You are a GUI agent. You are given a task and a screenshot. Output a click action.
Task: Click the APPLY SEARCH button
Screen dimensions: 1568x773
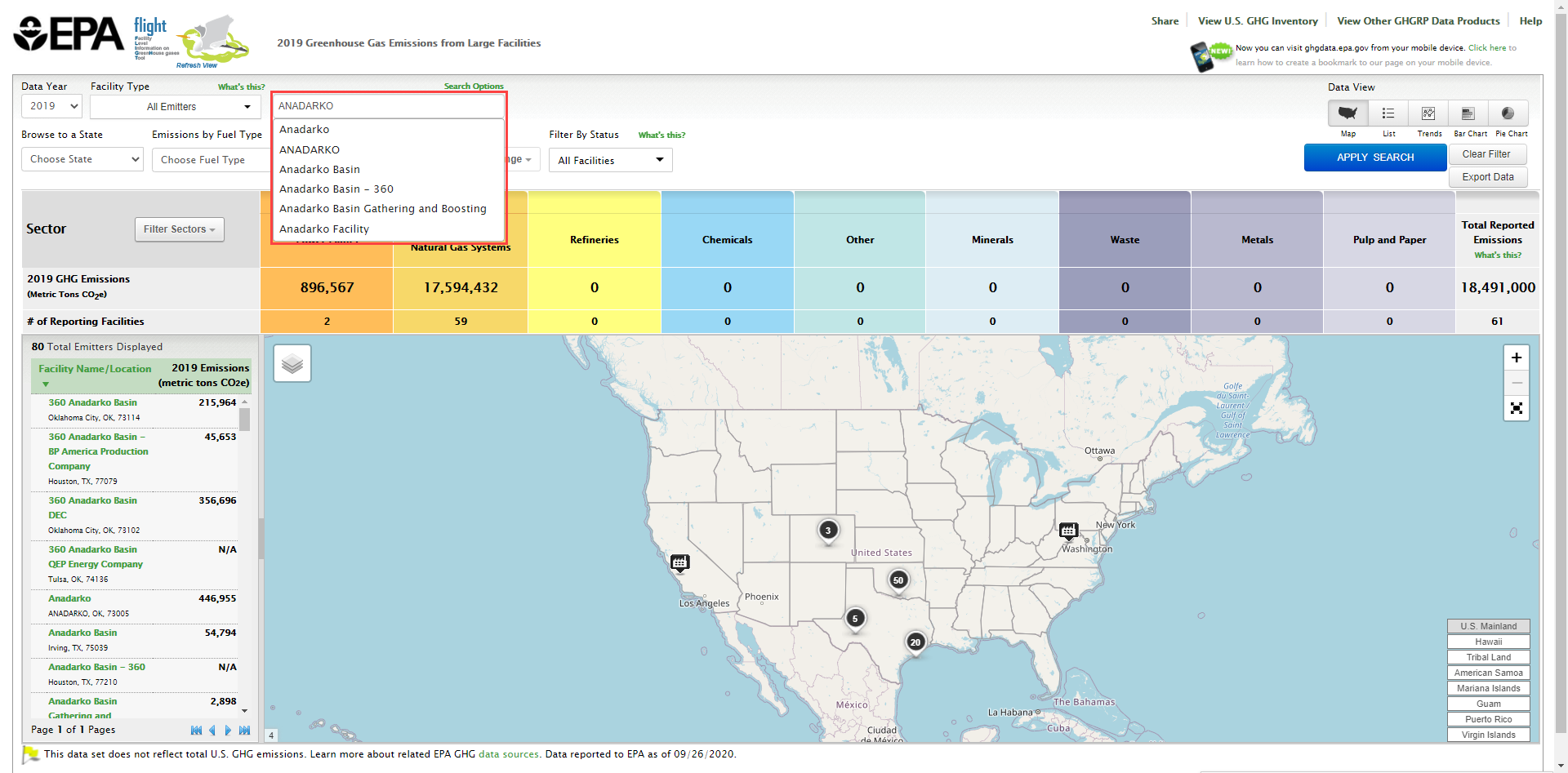pyautogui.click(x=1375, y=158)
